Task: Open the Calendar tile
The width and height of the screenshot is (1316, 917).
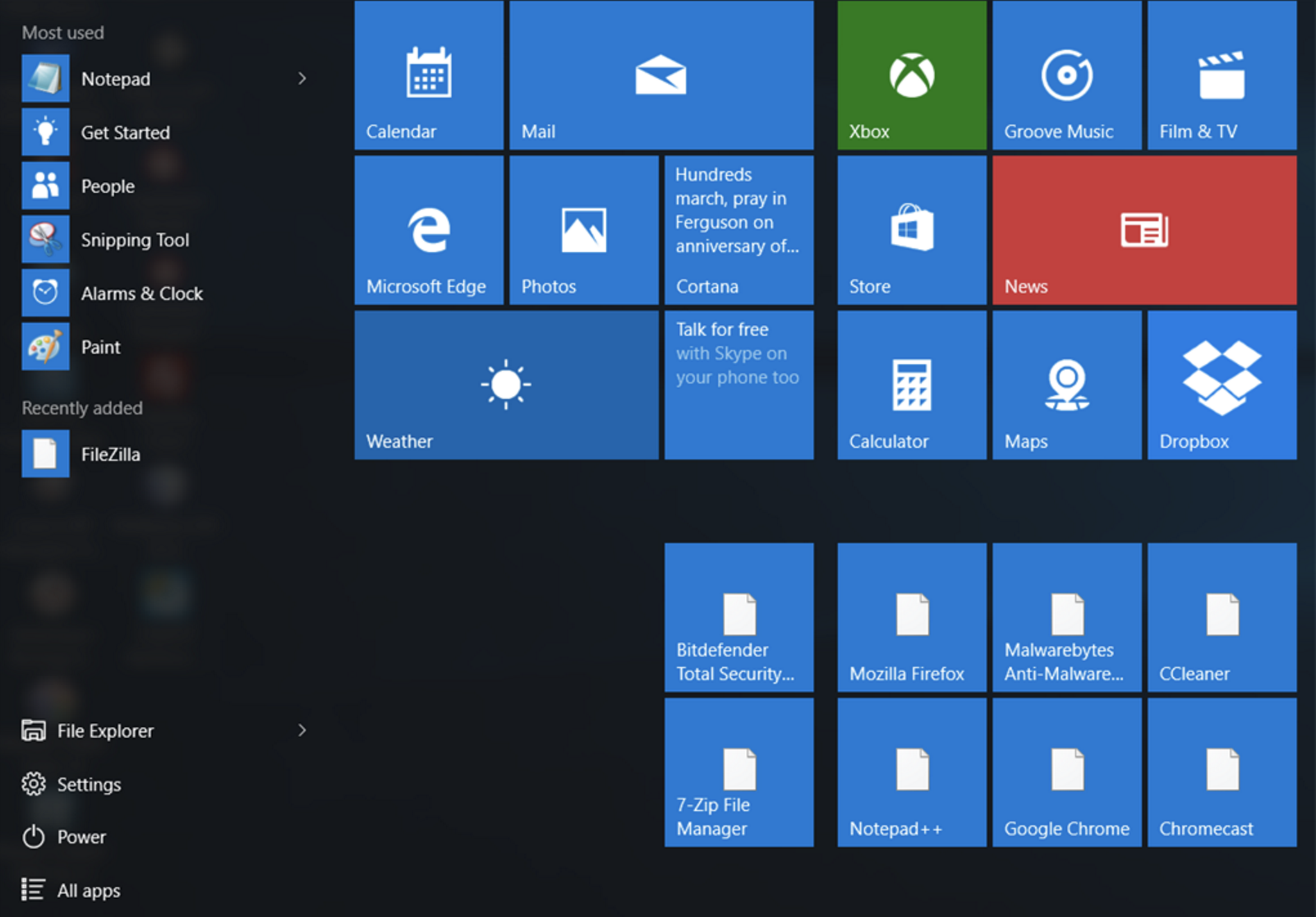Action: (x=428, y=76)
